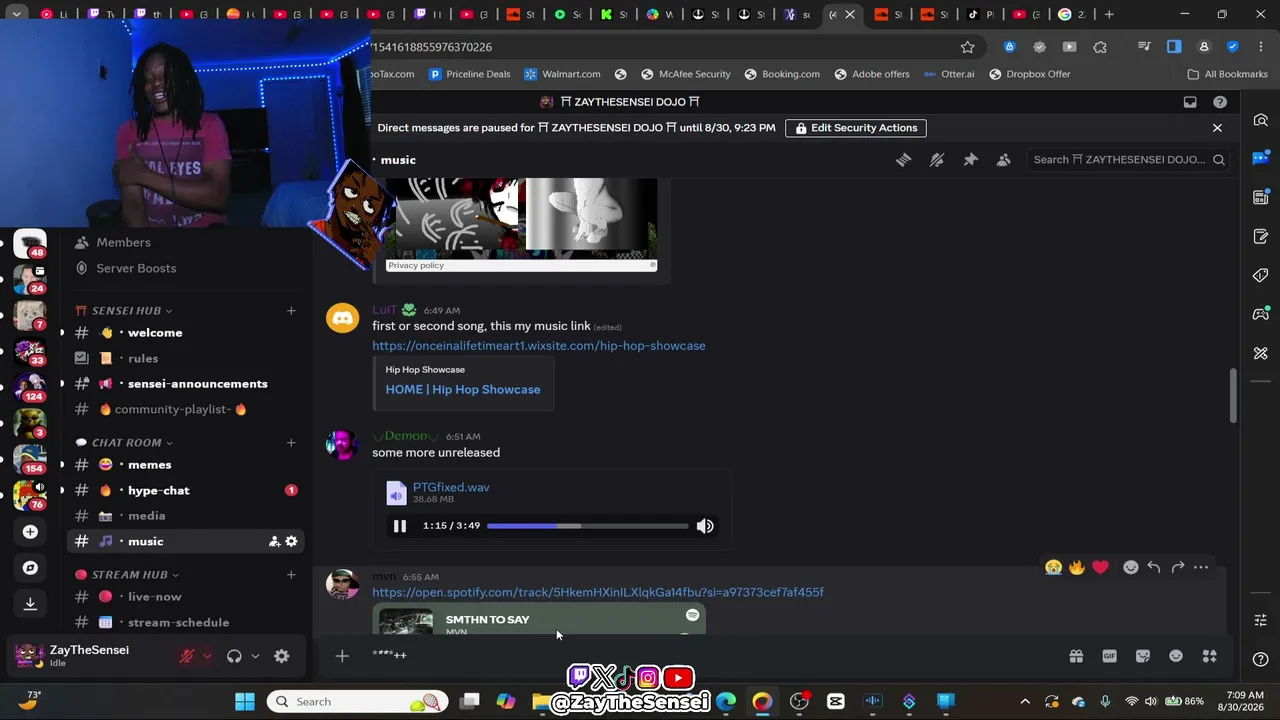Open Discover servers compass icon
Image resolution: width=1280 pixels, height=720 pixels.
point(30,568)
